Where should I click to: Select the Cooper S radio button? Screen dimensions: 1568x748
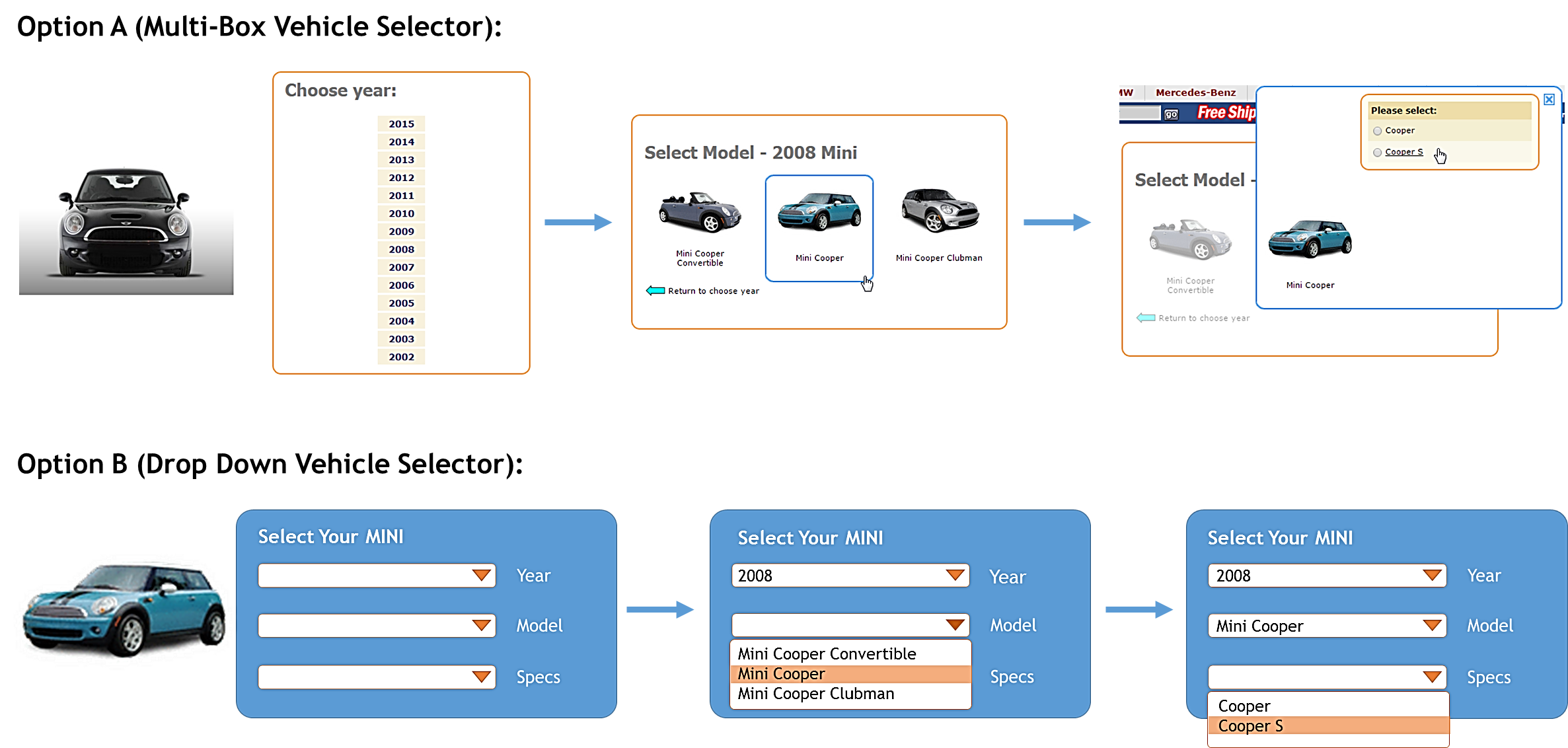point(1377,153)
